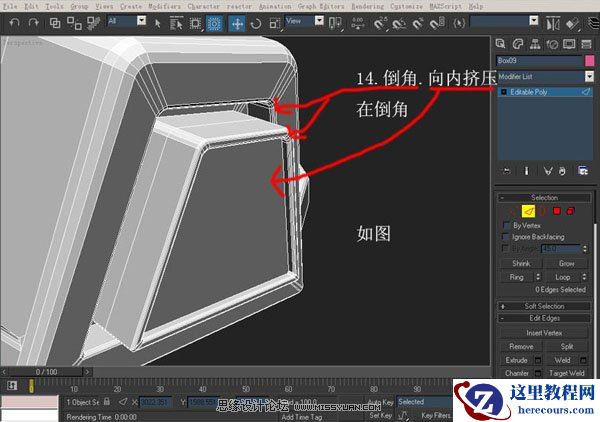Click the Rectangular Selection Region icon

(x=196, y=24)
